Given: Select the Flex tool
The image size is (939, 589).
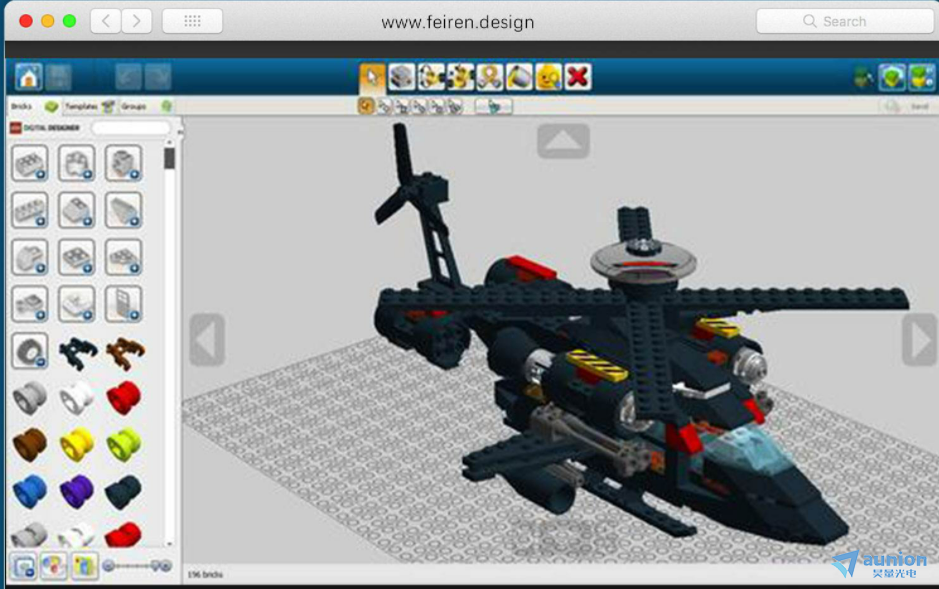Looking at the screenshot, I should [x=489, y=77].
